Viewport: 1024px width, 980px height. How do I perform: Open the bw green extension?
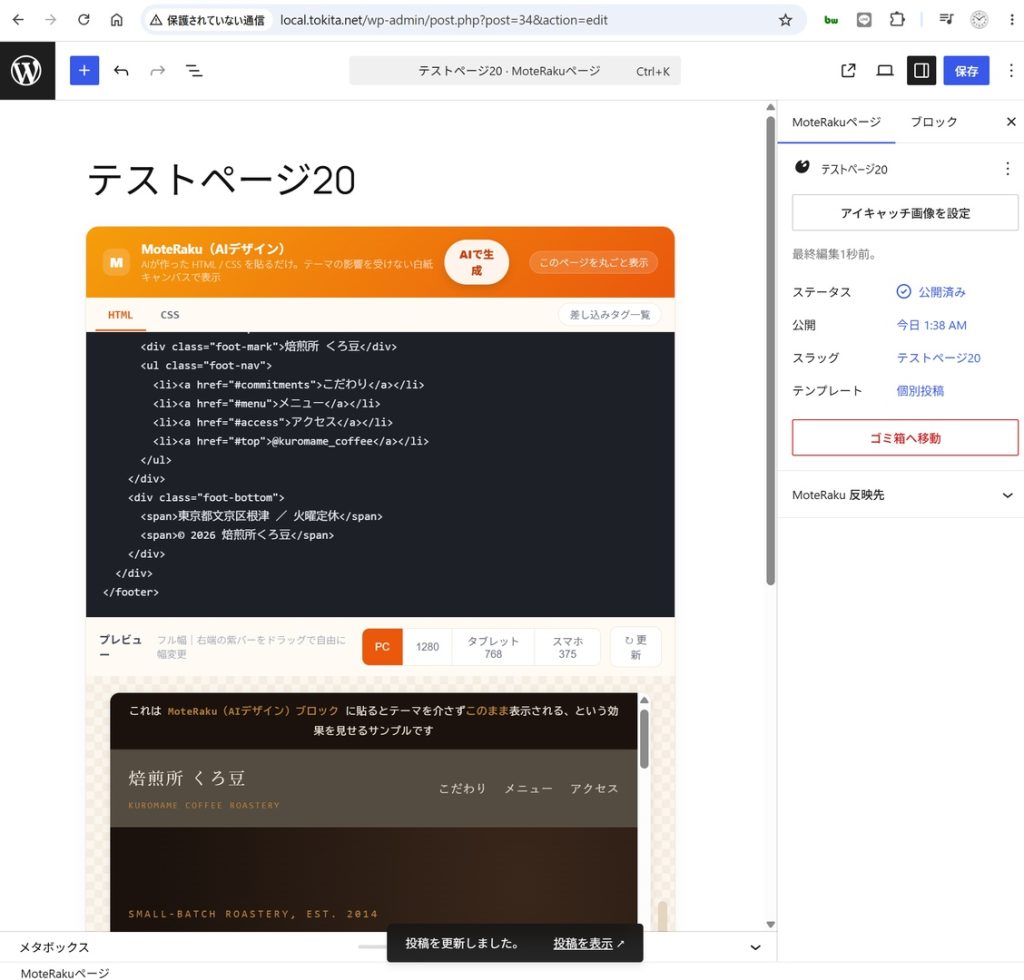pos(831,20)
